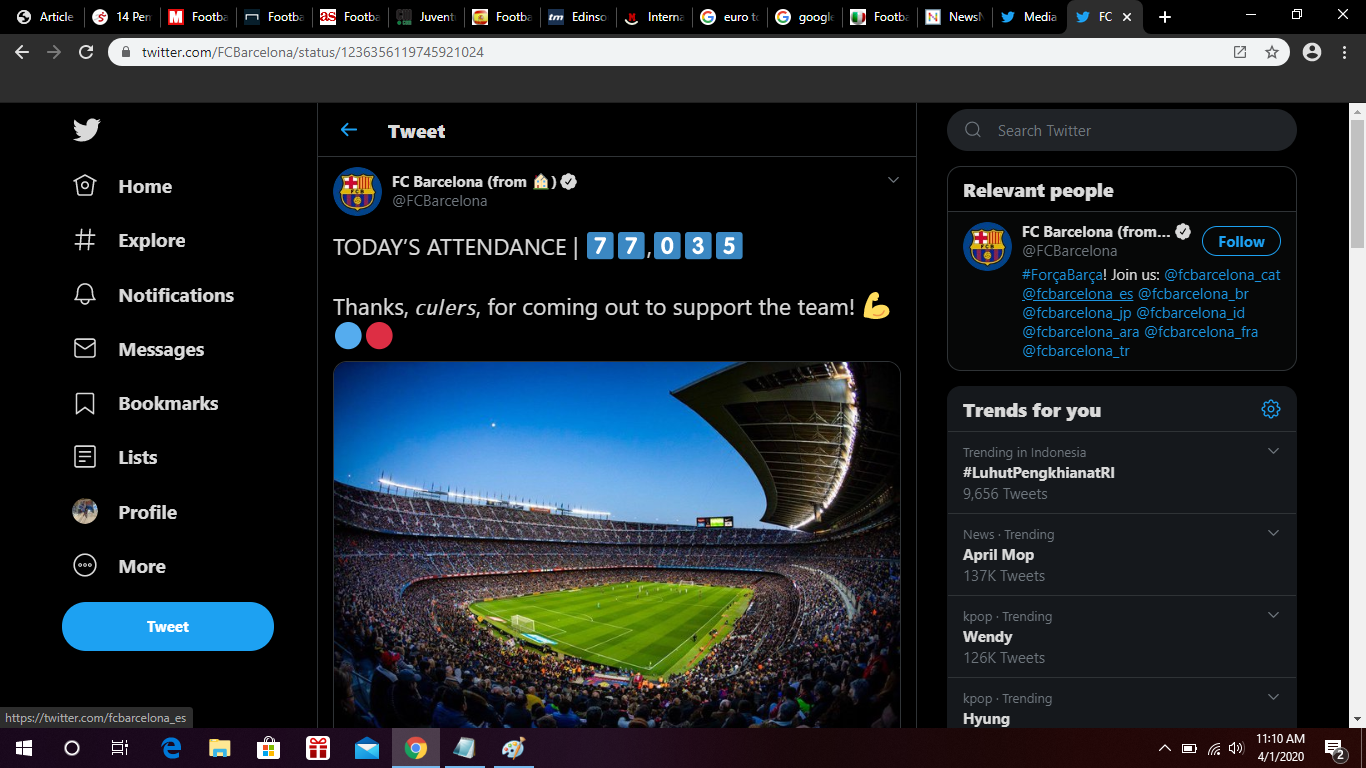
Task: Open the @fcbarcelona_ara link
Action: (x=1081, y=332)
